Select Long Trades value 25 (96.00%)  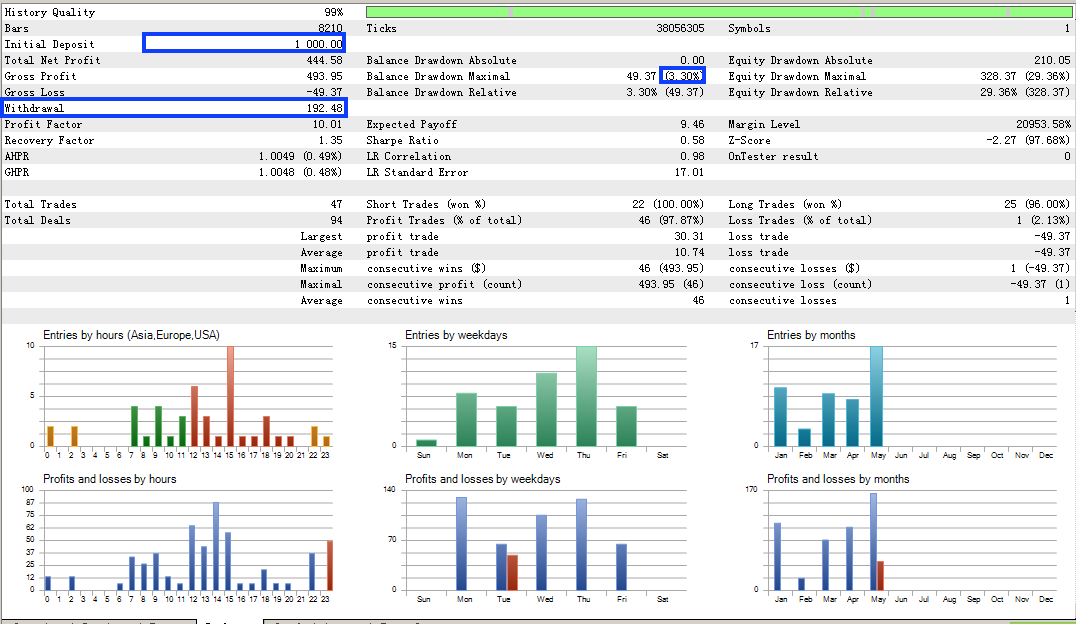click(1037, 205)
